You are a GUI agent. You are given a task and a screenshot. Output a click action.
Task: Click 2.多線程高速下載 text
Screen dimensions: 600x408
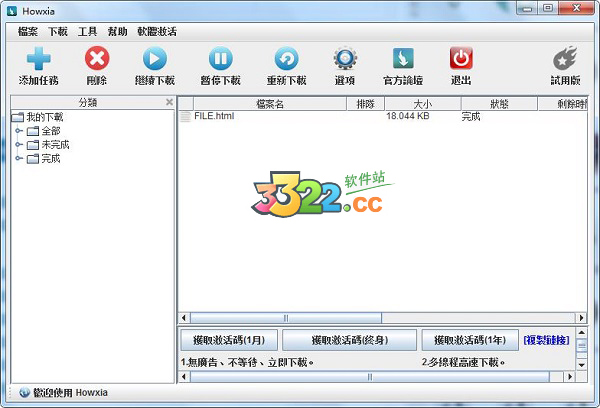463,362
